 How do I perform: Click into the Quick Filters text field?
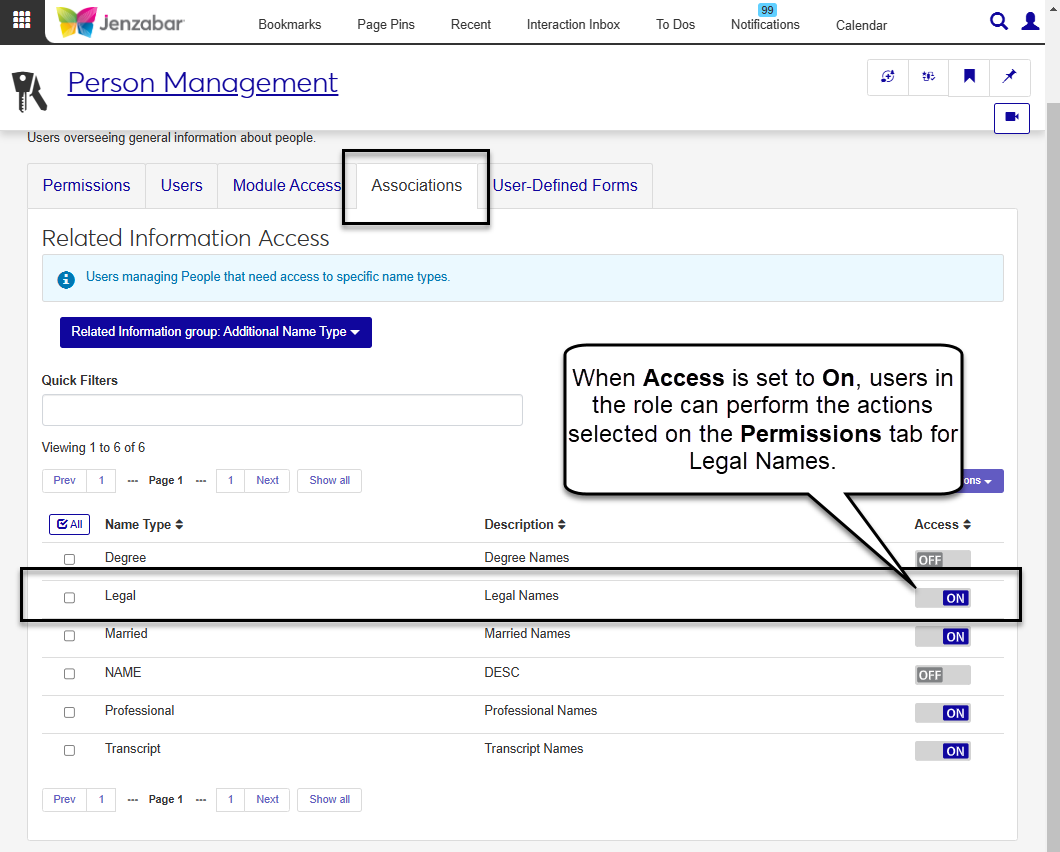pyautogui.click(x=282, y=410)
